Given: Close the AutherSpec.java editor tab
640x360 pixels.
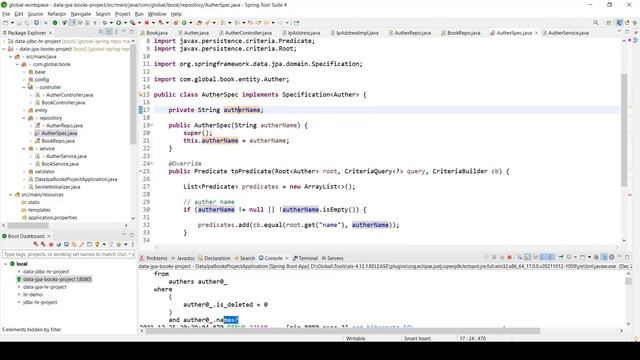Looking at the screenshot, I should pyautogui.click(x=536, y=33).
